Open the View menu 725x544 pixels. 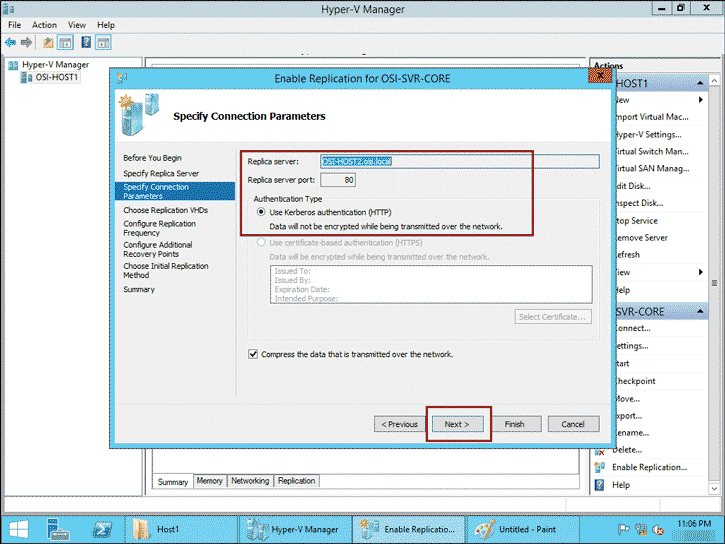pyautogui.click(x=77, y=25)
